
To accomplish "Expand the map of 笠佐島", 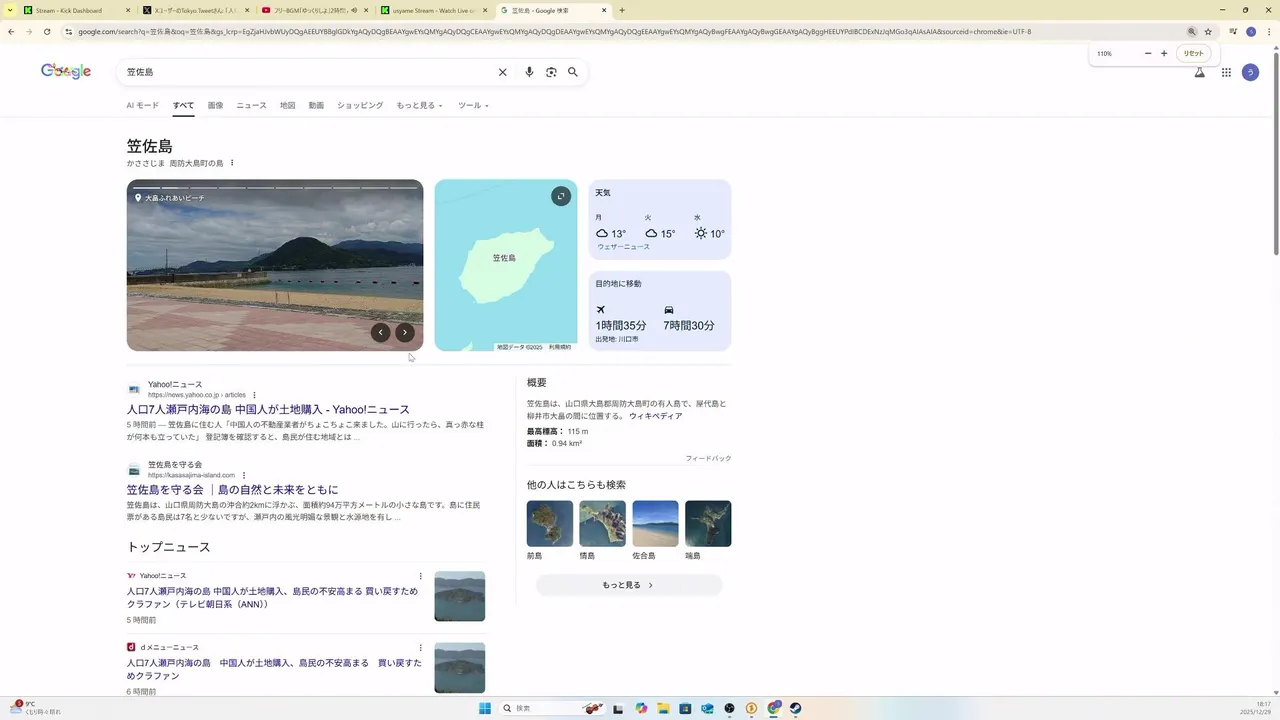I will coord(561,196).
